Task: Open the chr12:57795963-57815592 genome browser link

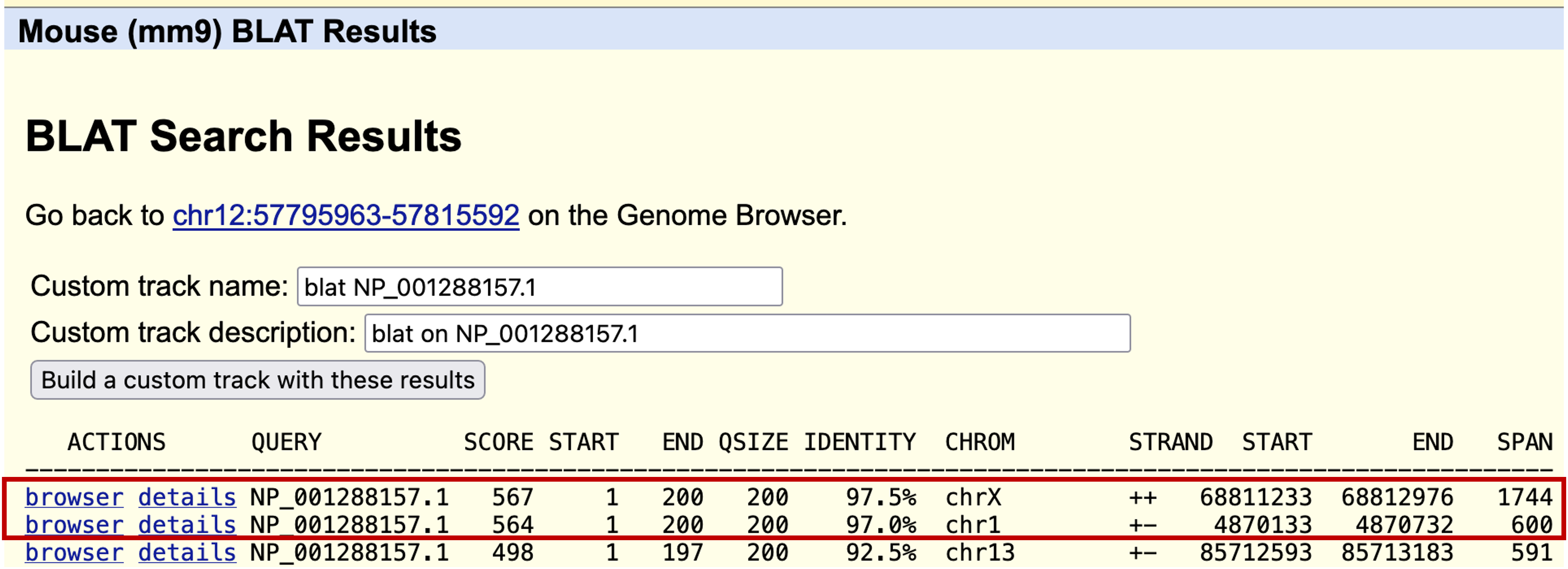Action: pos(346,215)
